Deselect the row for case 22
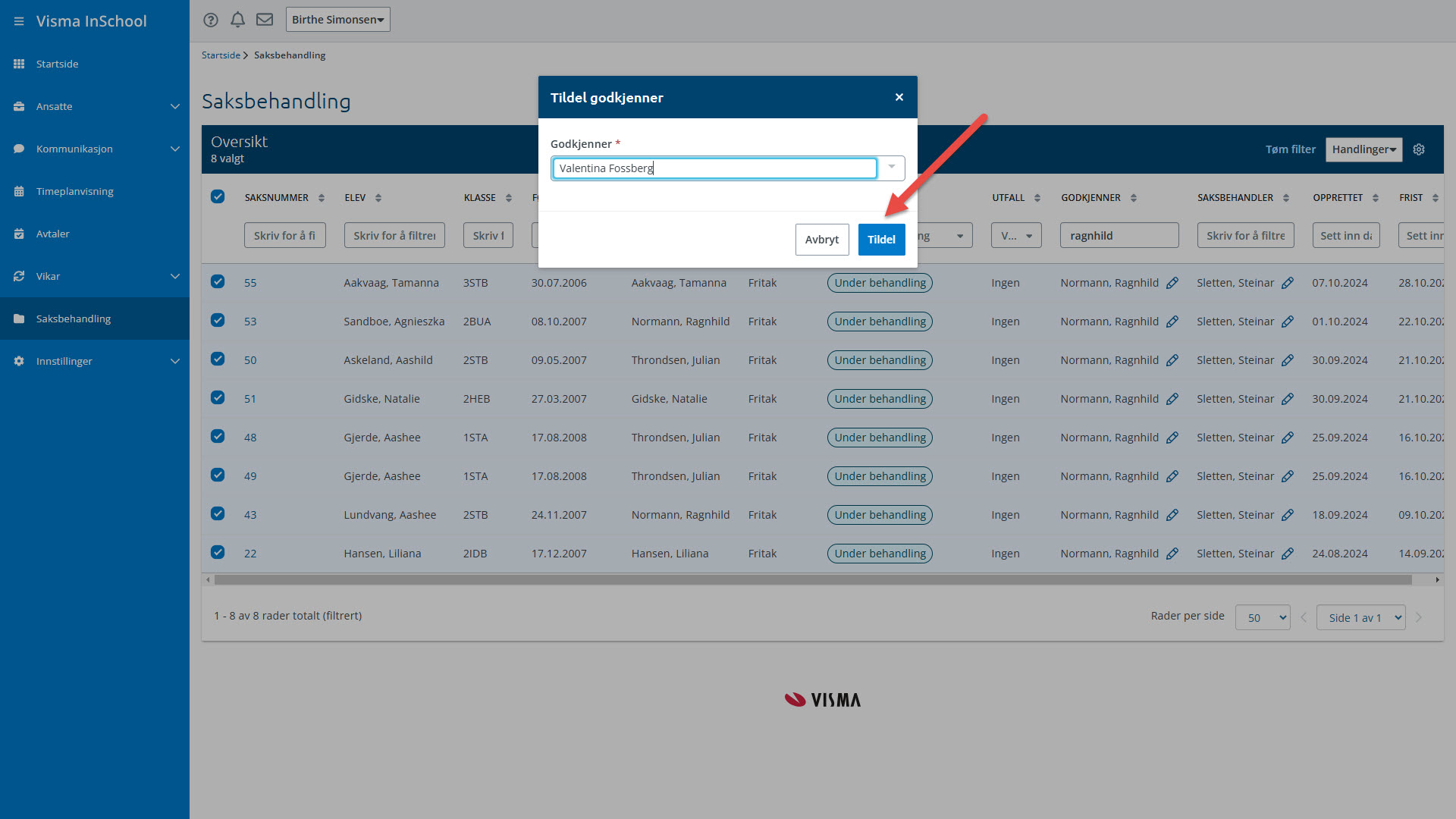Screen dimensions: 1456x819 click(218, 553)
